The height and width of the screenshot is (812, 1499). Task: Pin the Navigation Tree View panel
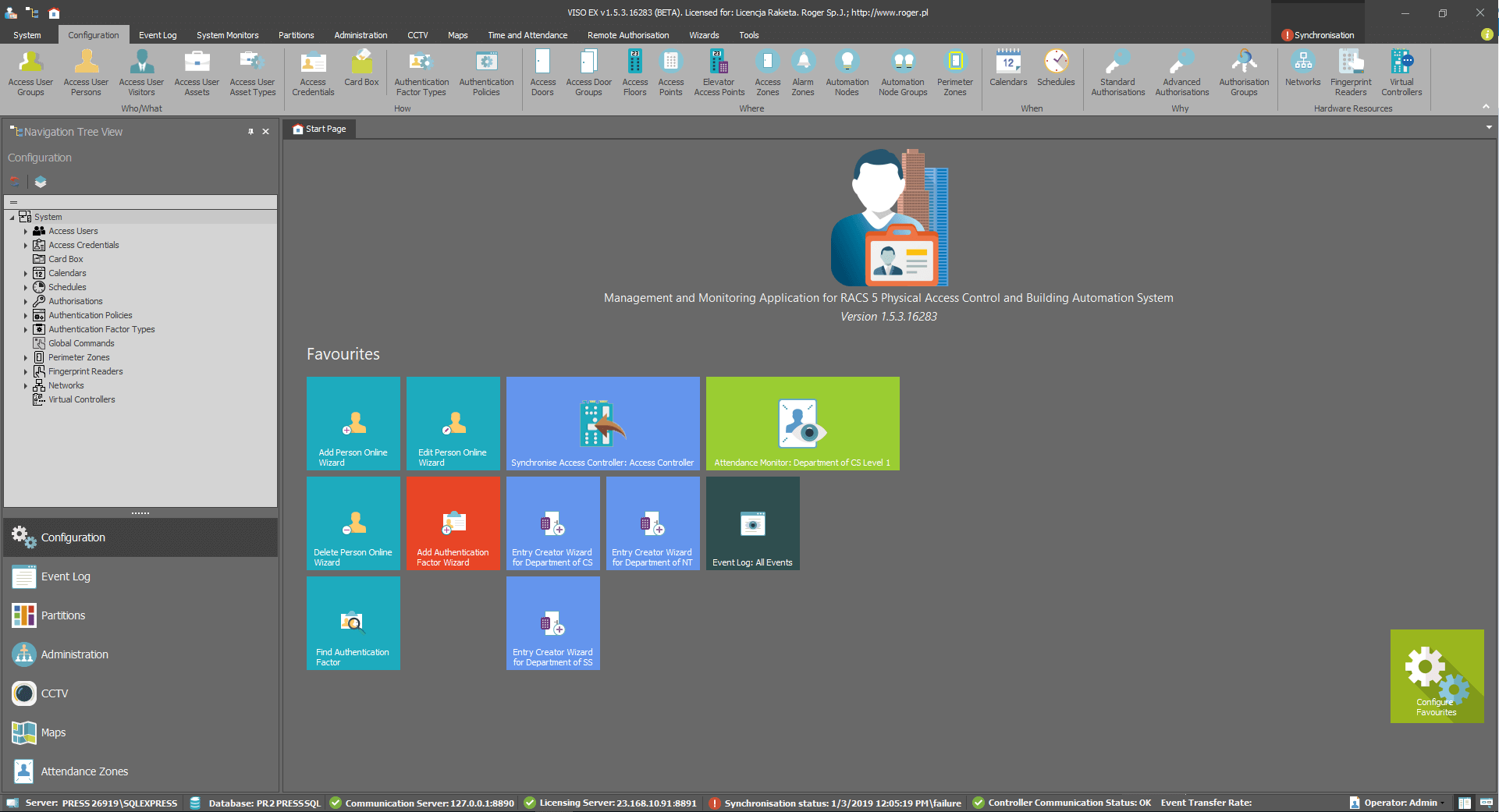pos(250,132)
